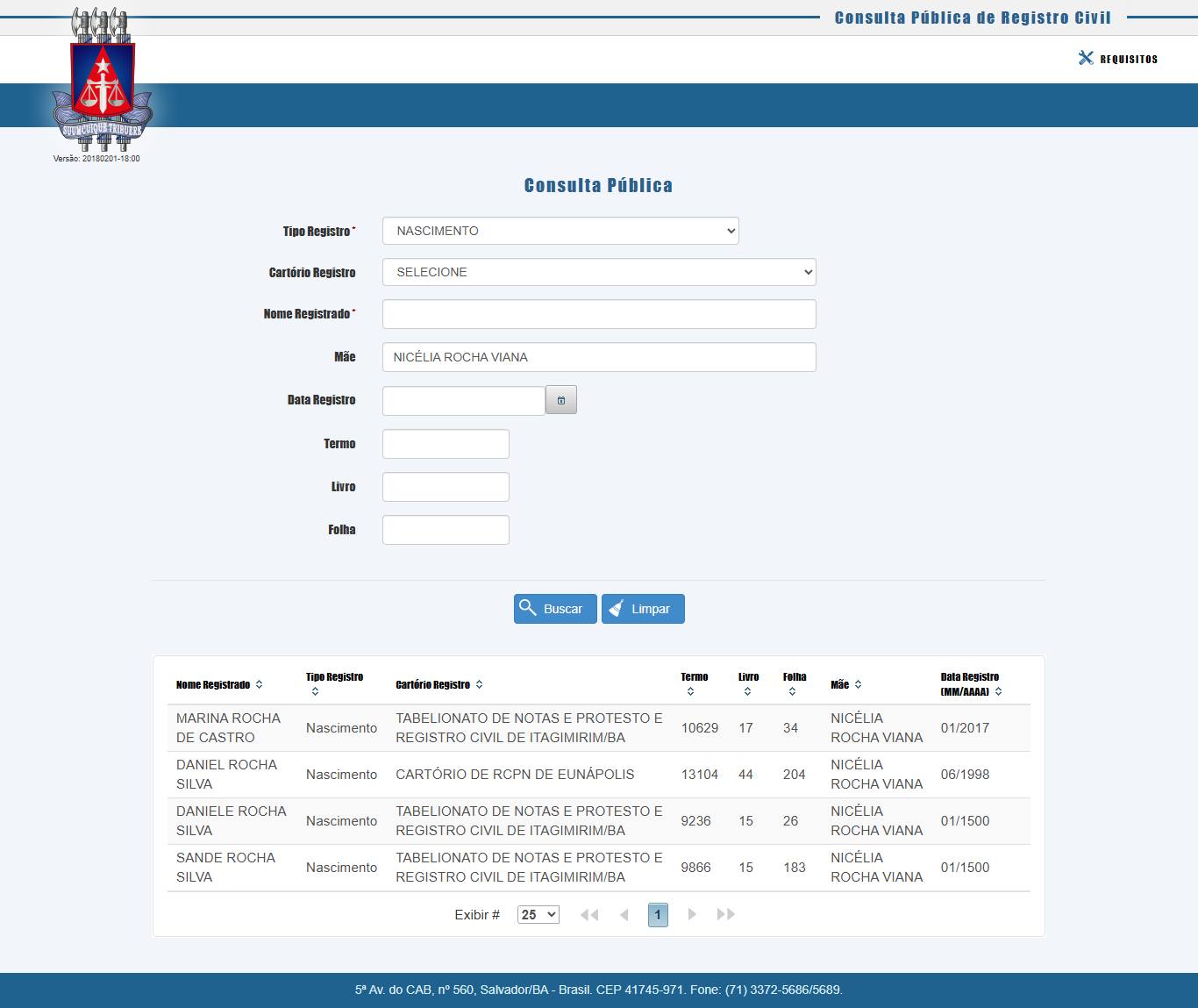
Task: Change the Exibir rows-per-page dropdown
Action: coord(538,914)
